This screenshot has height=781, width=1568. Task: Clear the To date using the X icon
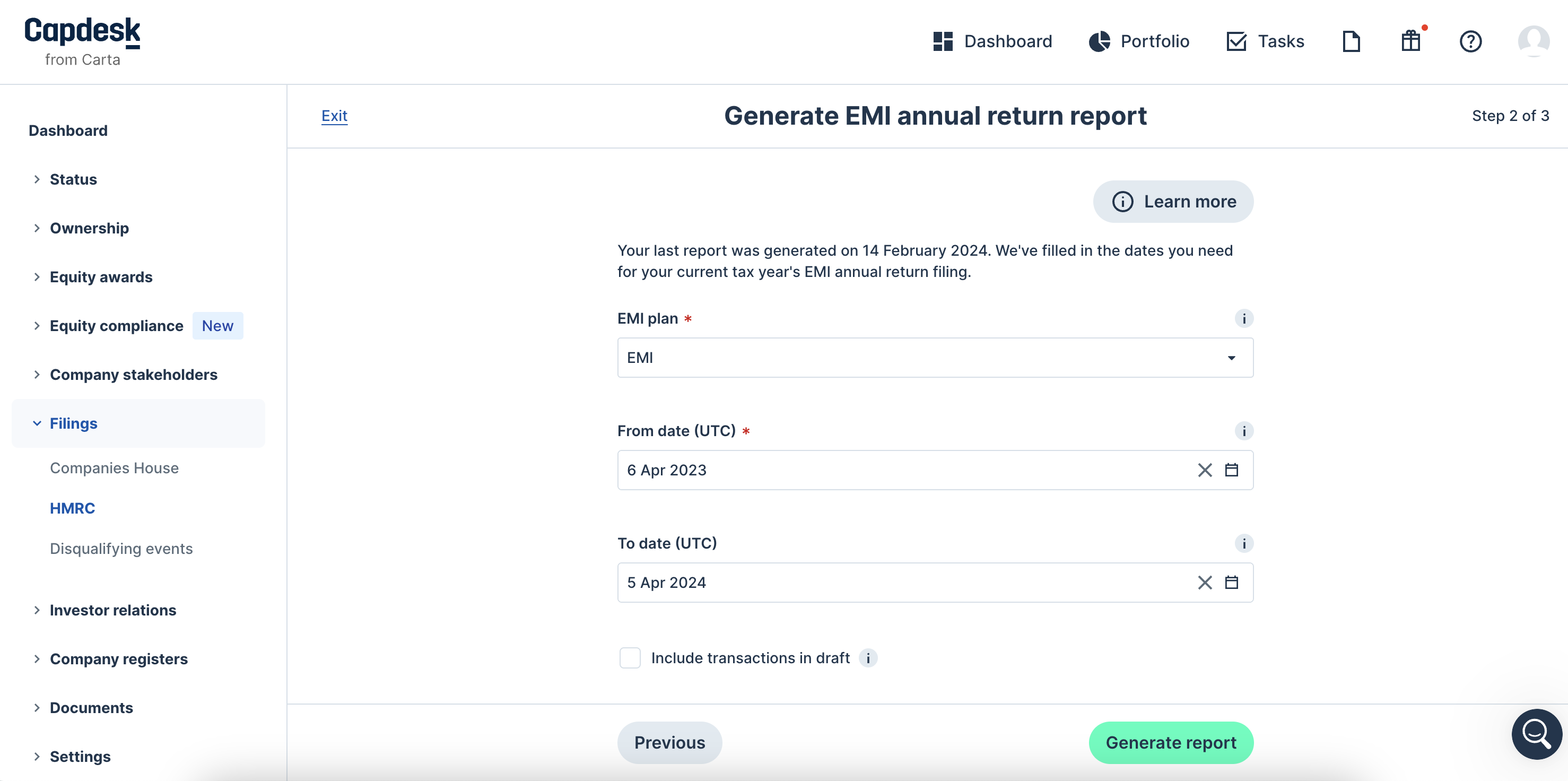point(1204,583)
